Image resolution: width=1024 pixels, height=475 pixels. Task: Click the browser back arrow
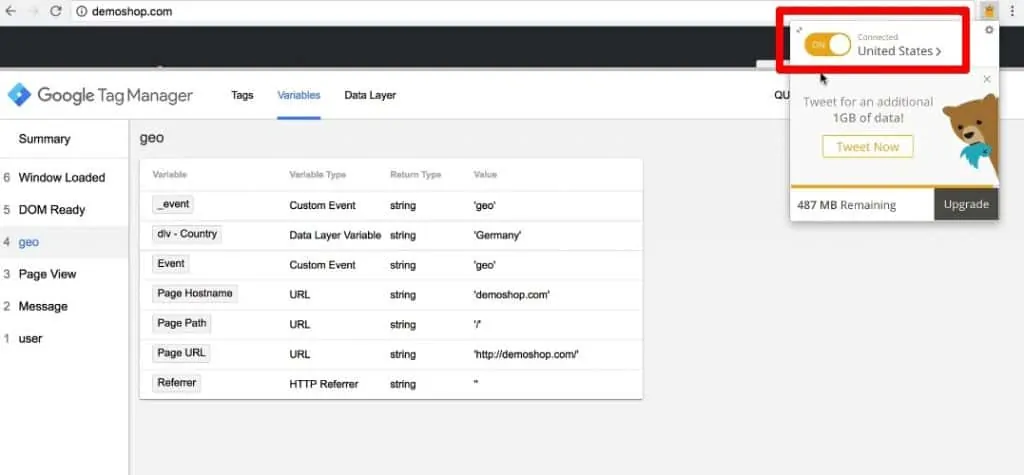click(x=10, y=11)
